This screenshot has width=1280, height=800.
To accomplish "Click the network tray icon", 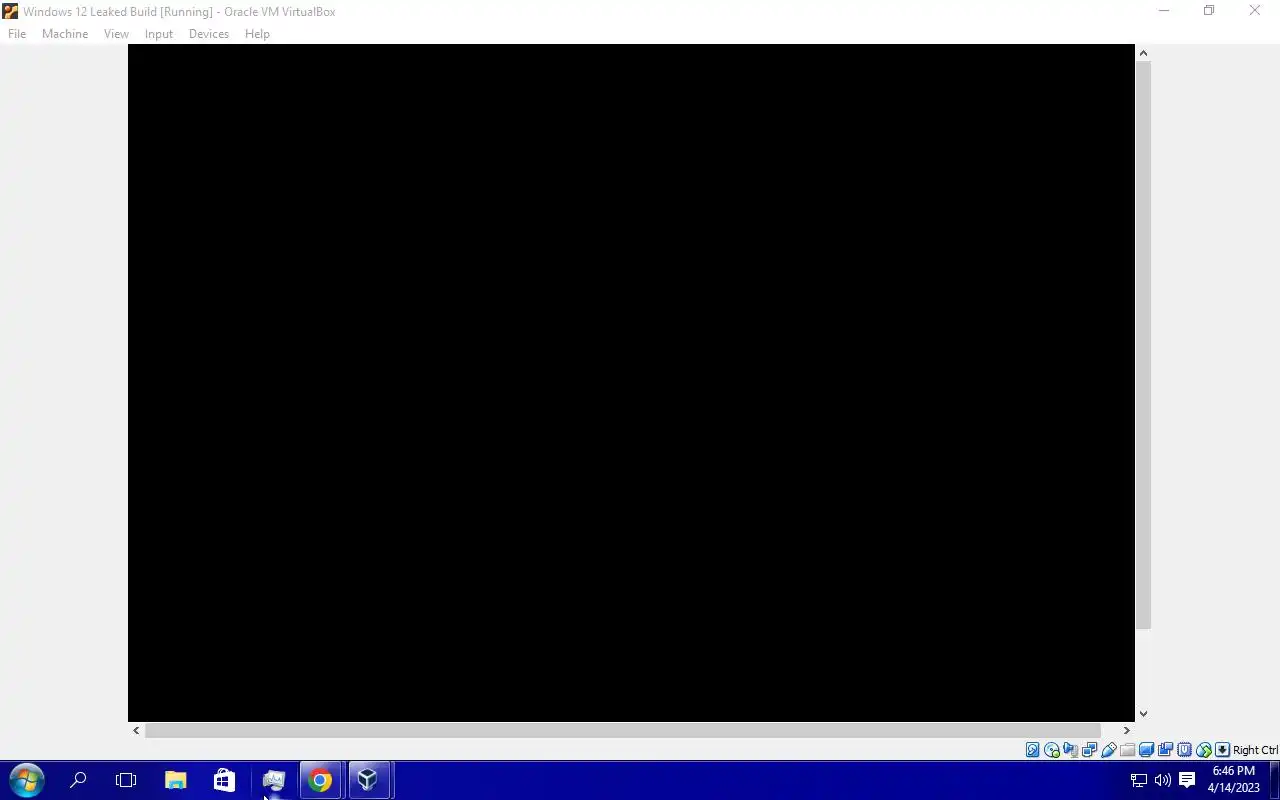I will point(1139,780).
